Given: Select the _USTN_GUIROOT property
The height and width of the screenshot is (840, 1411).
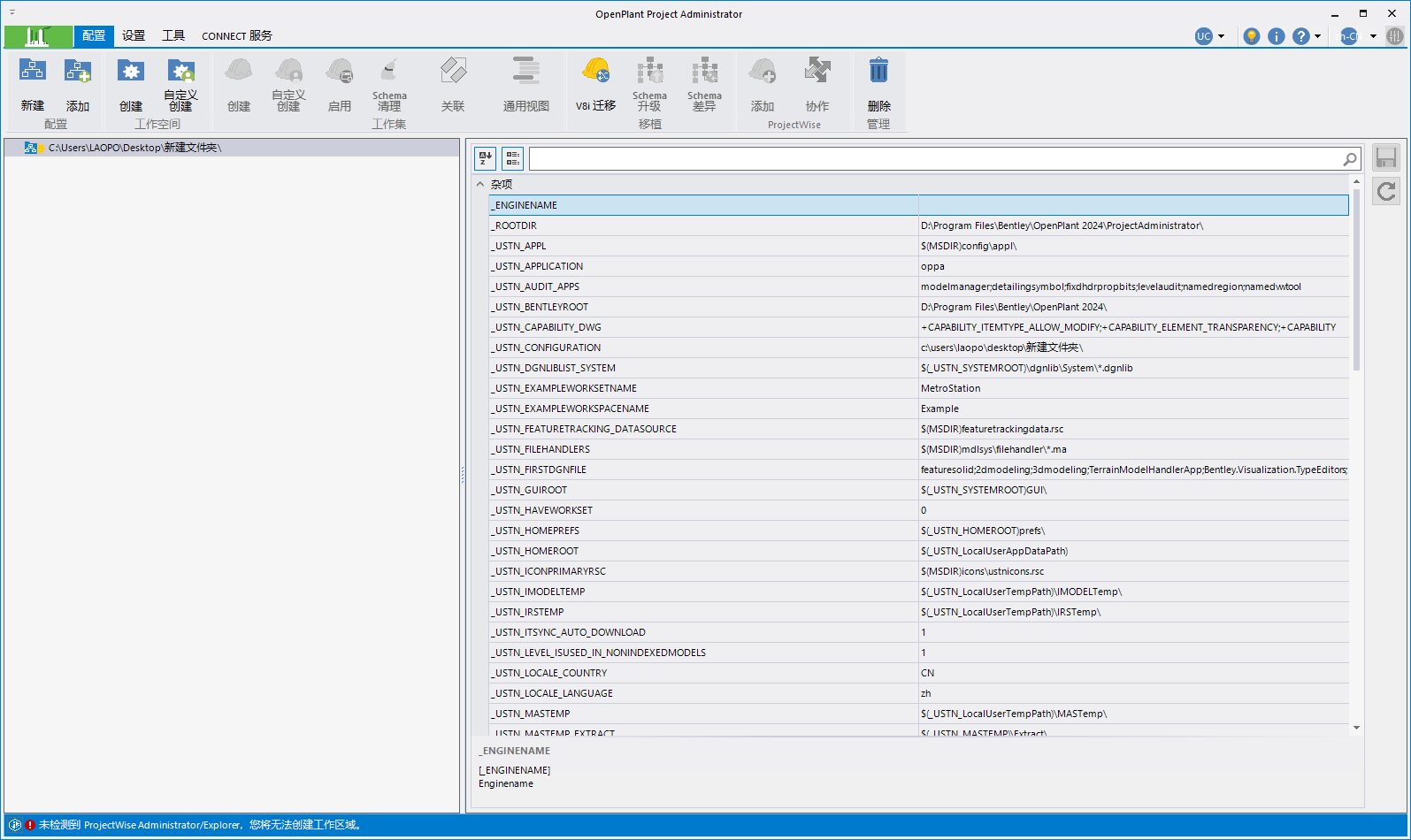Looking at the screenshot, I should [x=919, y=490].
